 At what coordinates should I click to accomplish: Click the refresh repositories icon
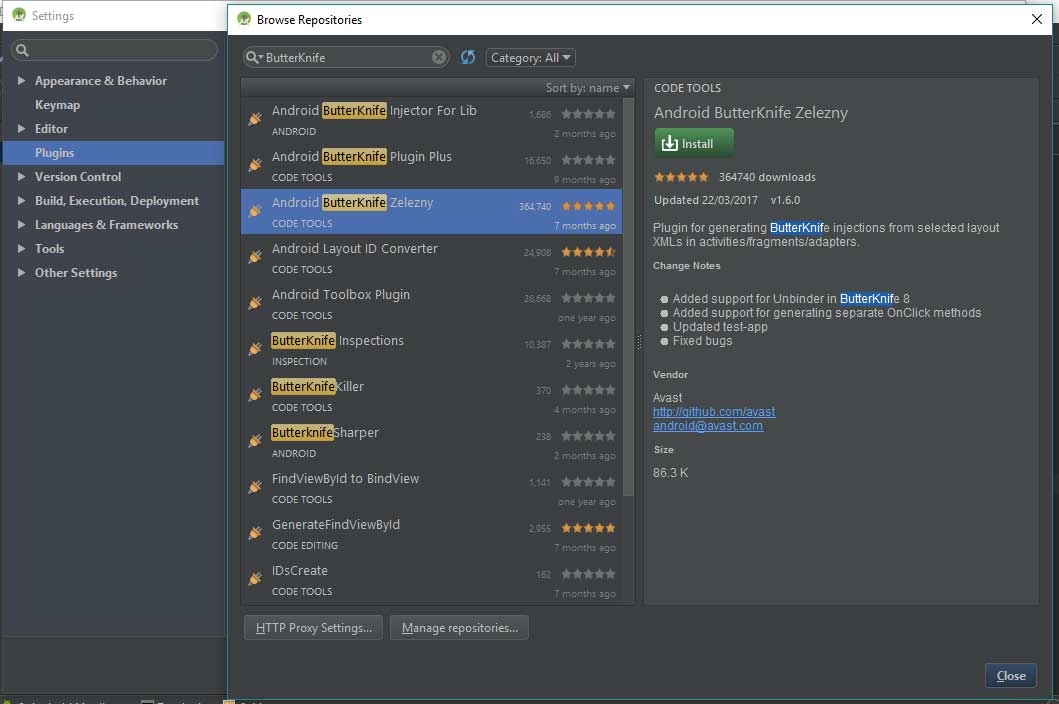click(x=468, y=58)
